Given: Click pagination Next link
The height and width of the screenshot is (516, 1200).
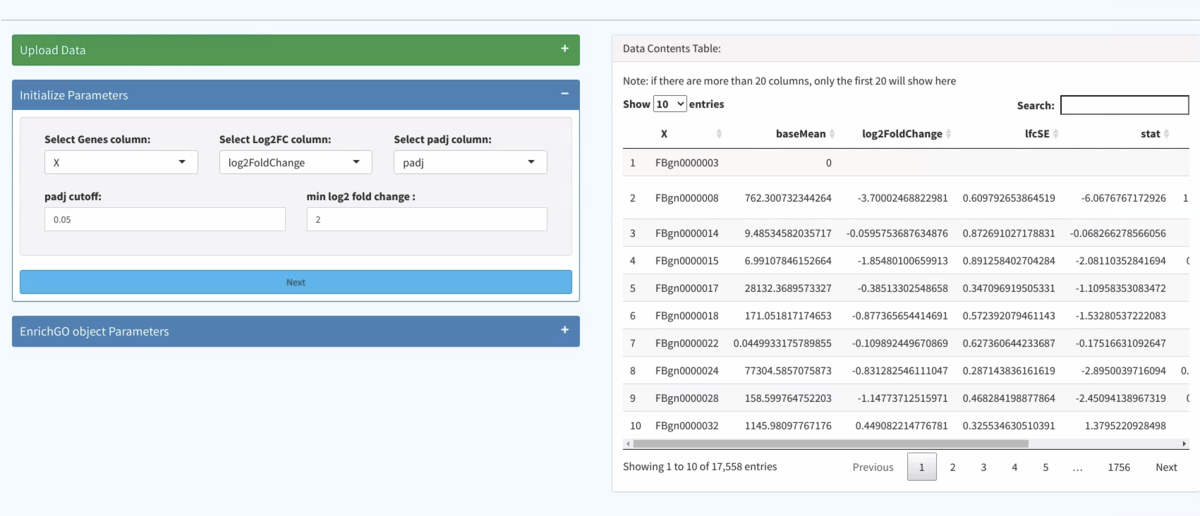Looking at the screenshot, I should coord(1166,467).
